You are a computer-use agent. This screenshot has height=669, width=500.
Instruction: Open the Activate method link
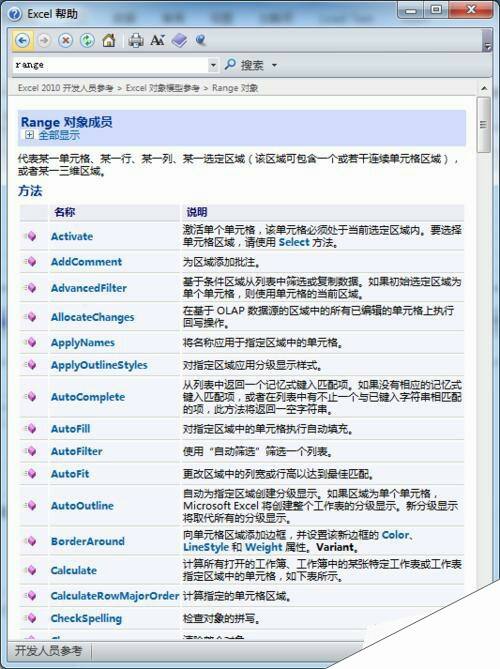tap(72, 236)
